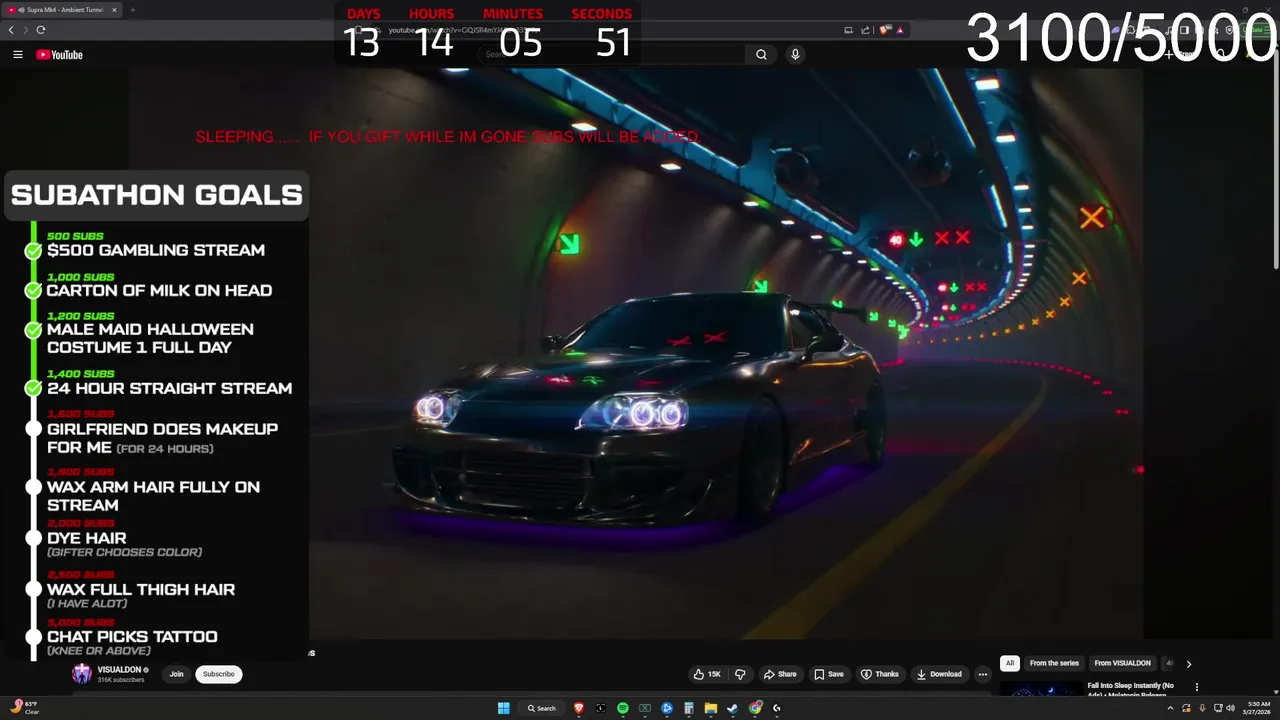Start voice search with the microphone

795,55
